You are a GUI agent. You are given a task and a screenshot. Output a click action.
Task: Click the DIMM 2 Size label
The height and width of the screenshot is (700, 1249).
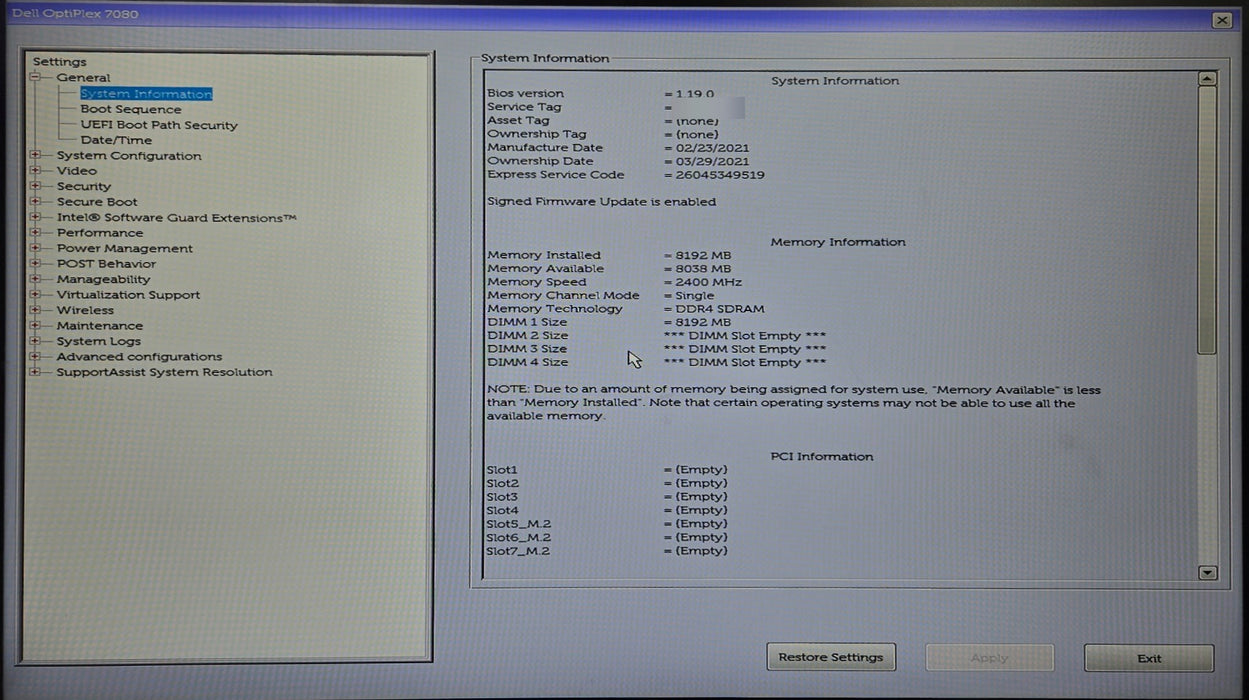527,336
